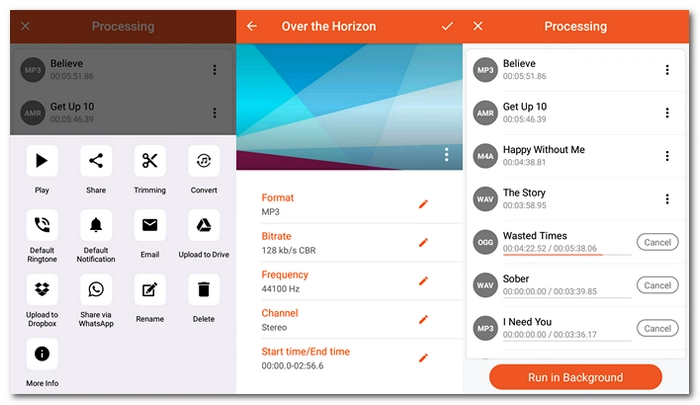
Task: Tap the Delete trash icon
Action: pyautogui.click(x=204, y=289)
